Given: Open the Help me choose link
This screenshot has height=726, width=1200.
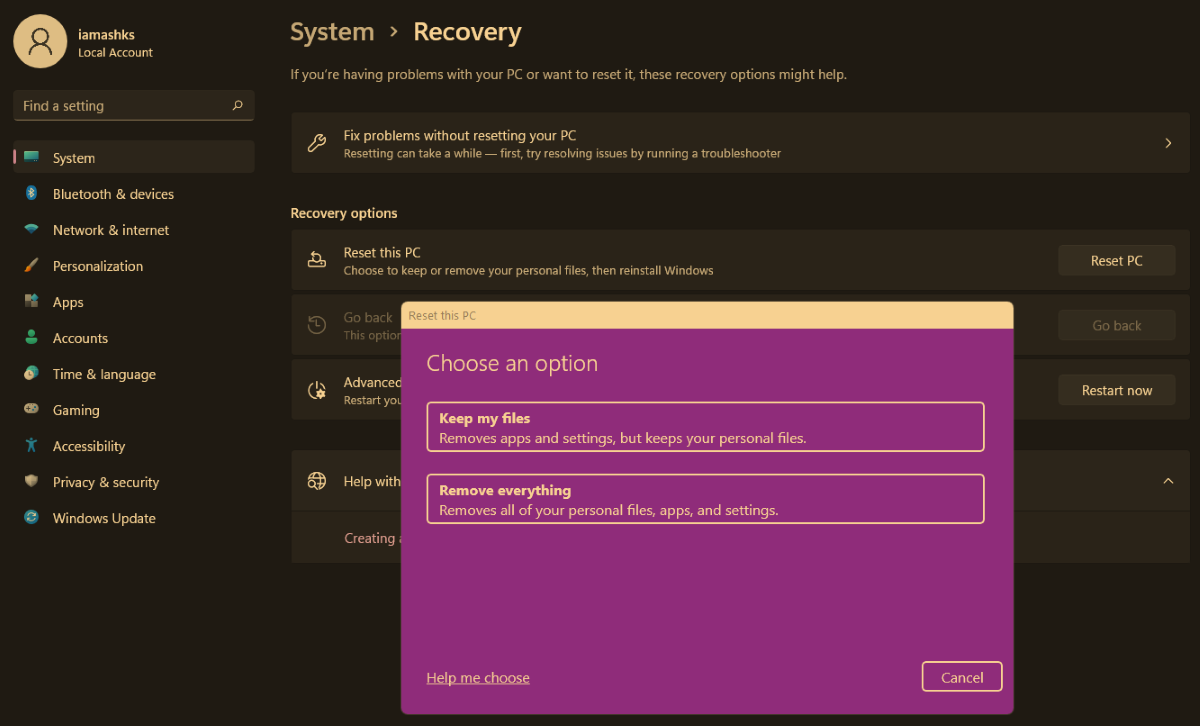Looking at the screenshot, I should 478,678.
